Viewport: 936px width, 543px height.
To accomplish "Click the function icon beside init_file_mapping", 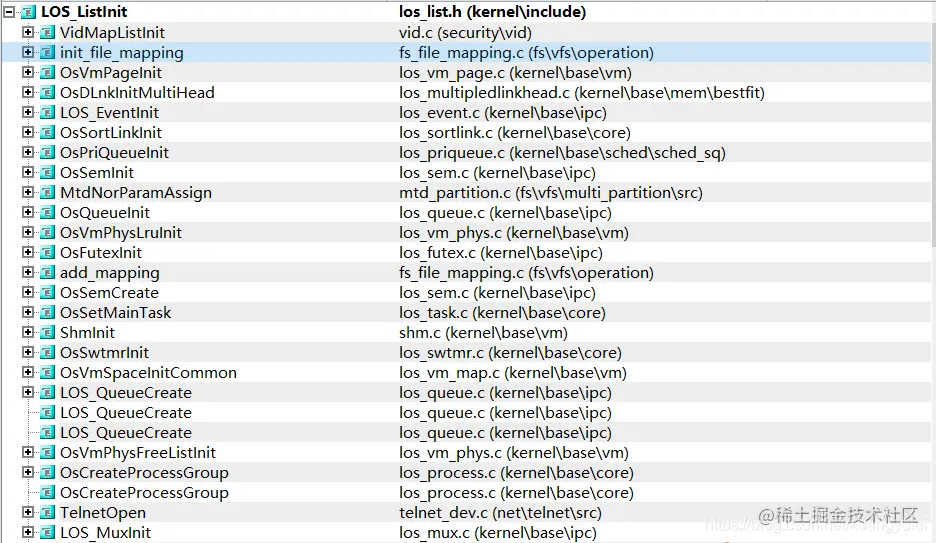I will point(47,53).
